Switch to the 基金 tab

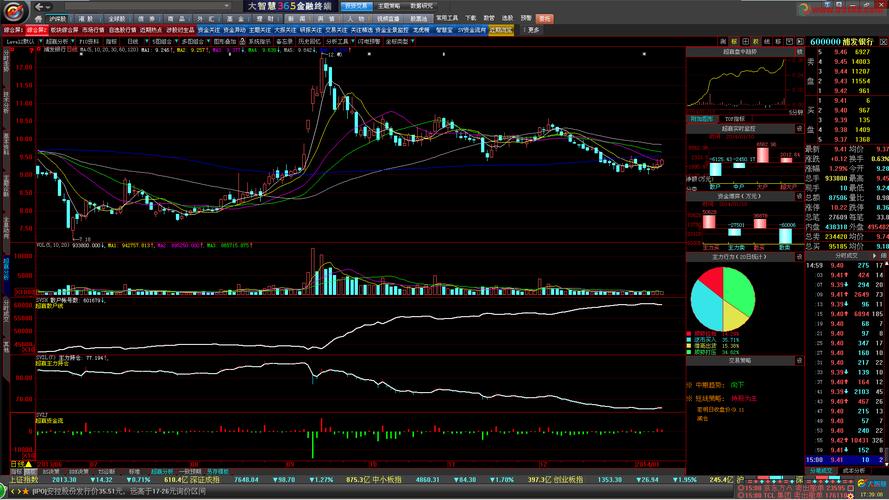(235, 19)
